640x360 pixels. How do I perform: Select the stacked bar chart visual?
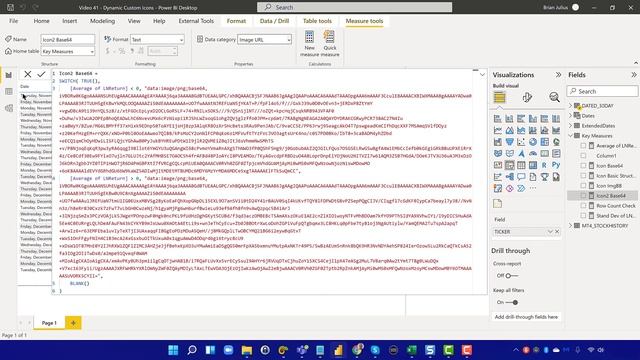[498, 119]
